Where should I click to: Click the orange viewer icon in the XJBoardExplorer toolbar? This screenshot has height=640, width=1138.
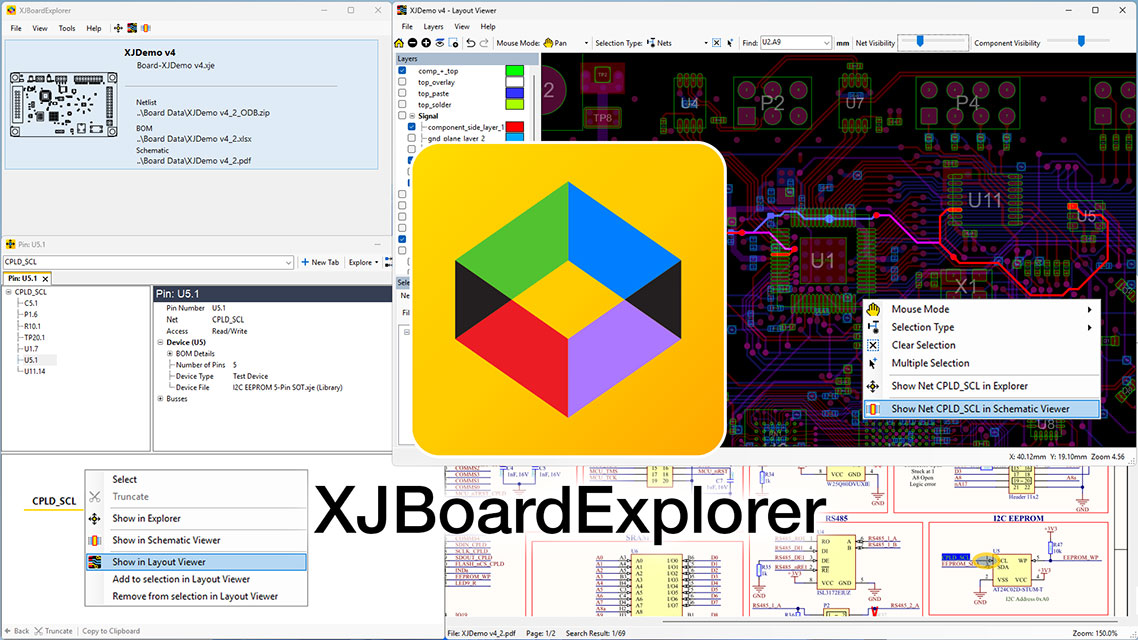point(146,27)
